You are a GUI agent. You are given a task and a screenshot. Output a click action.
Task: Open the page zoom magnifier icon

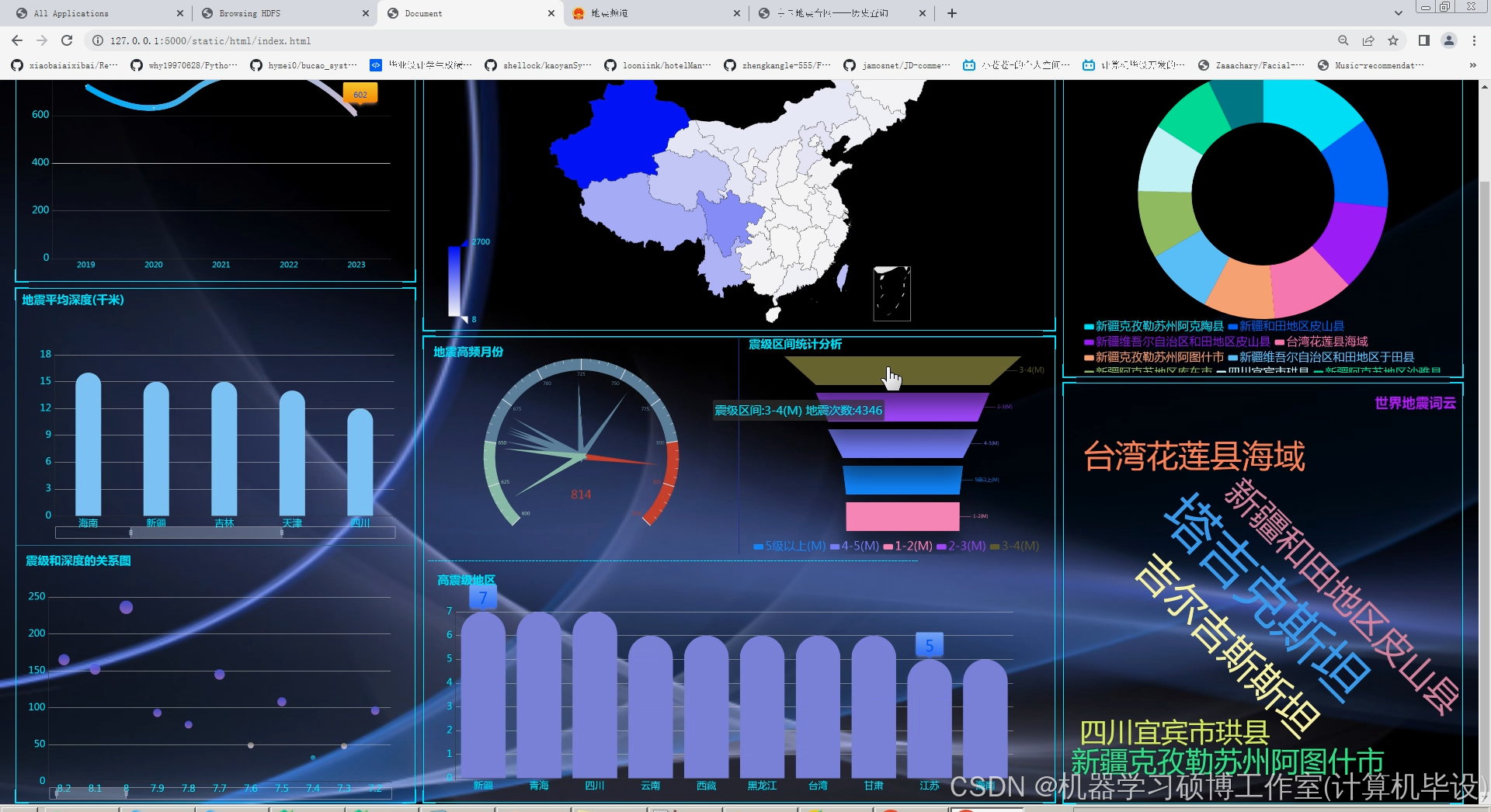click(1343, 40)
